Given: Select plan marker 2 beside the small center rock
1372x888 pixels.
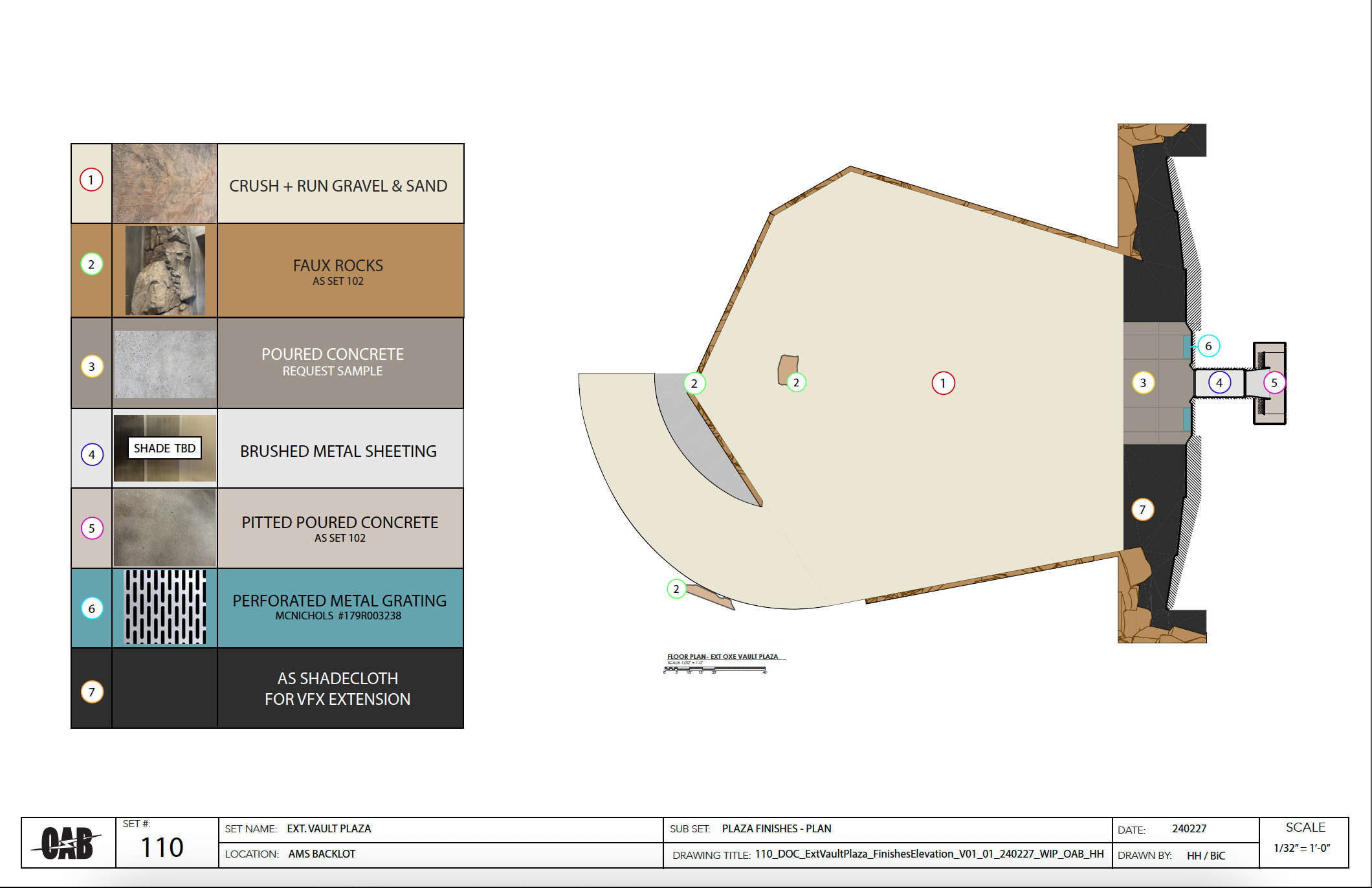Looking at the screenshot, I should (x=796, y=383).
